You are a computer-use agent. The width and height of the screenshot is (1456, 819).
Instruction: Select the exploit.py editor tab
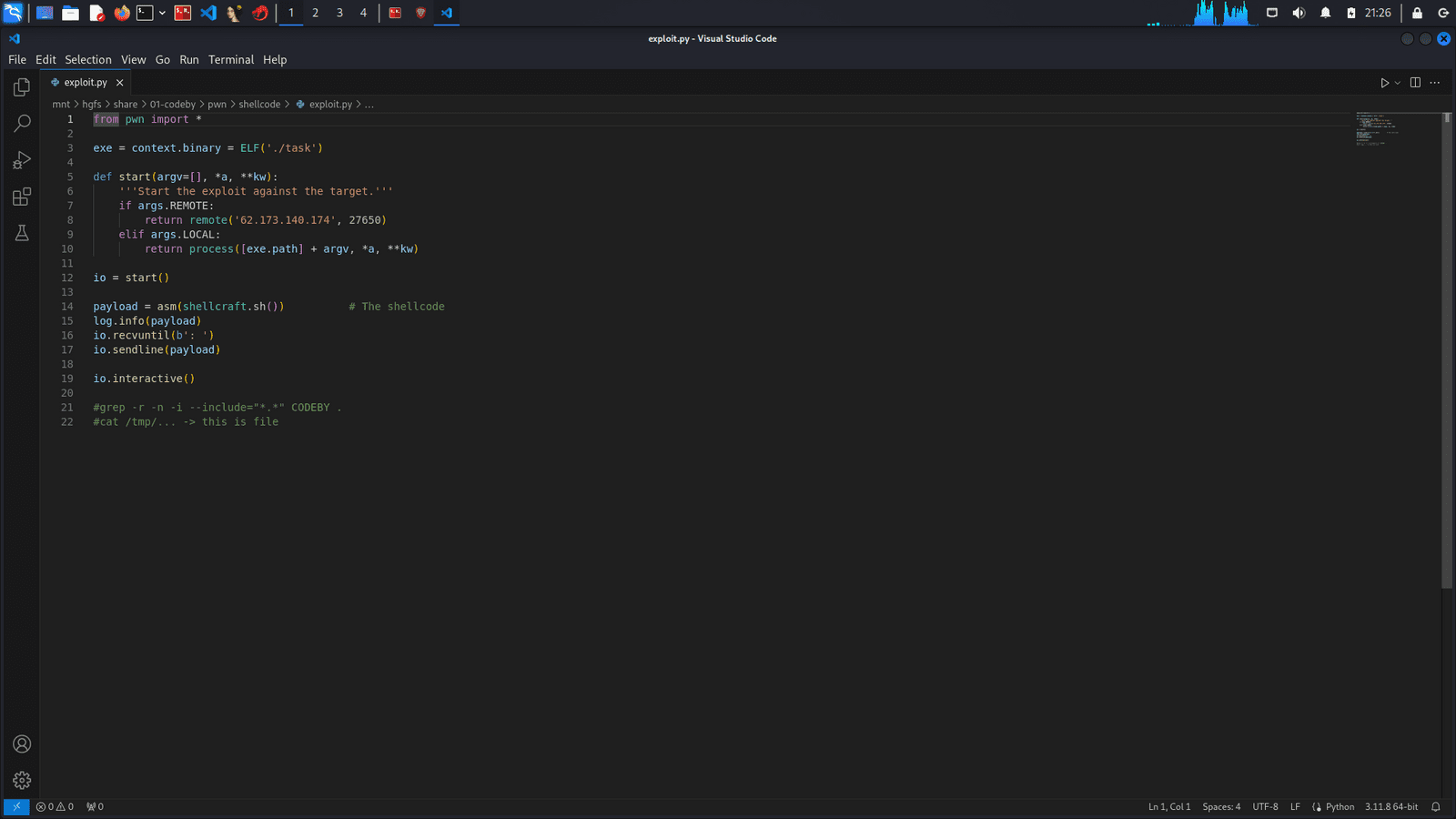pyautogui.click(x=86, y=83)
